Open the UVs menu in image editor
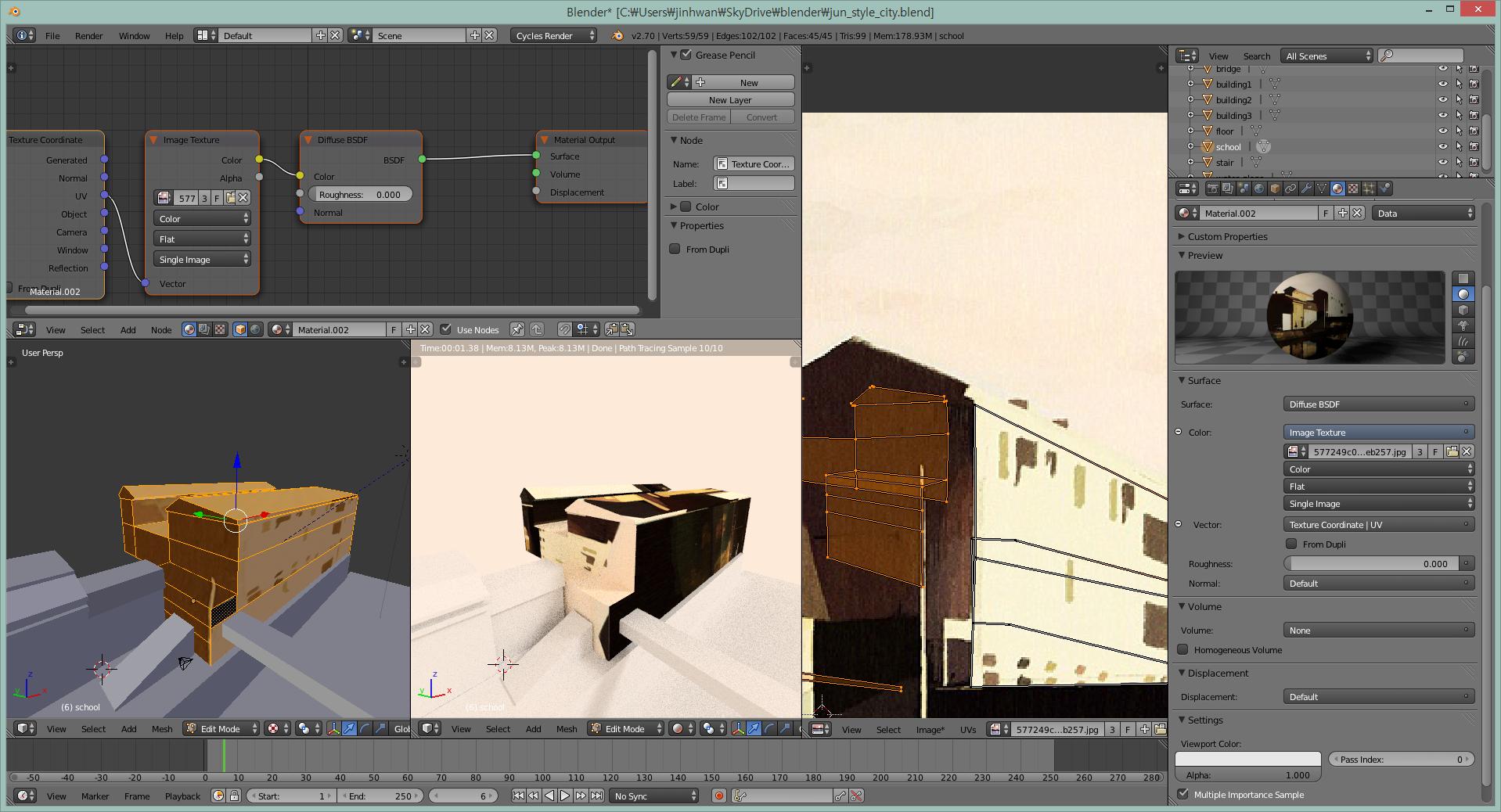Viewport: 1501px width, 812px height. (968, 729)
